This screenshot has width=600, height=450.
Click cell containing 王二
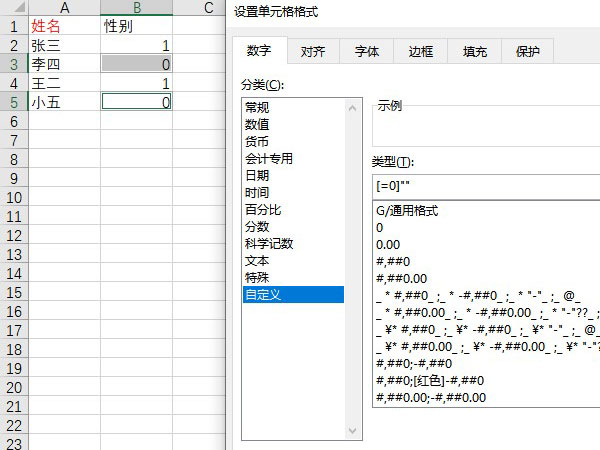pos(65,83)
